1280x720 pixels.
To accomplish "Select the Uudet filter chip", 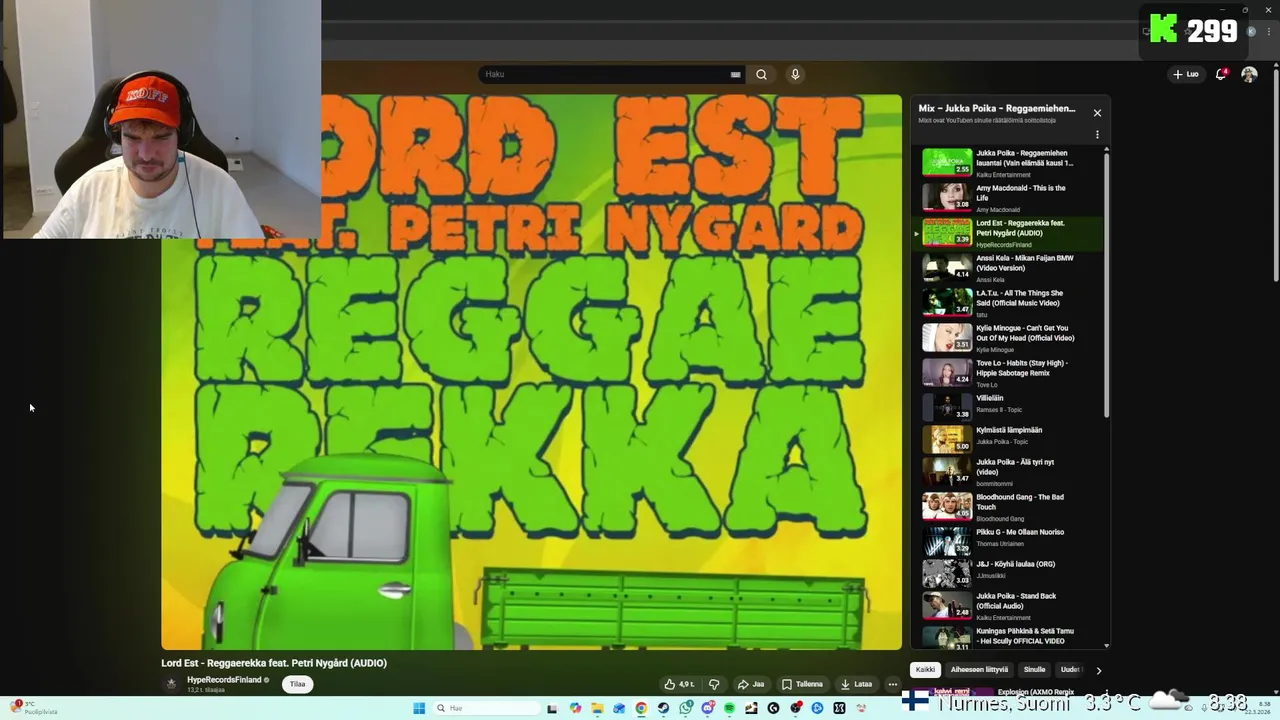I will point(1071,670).
